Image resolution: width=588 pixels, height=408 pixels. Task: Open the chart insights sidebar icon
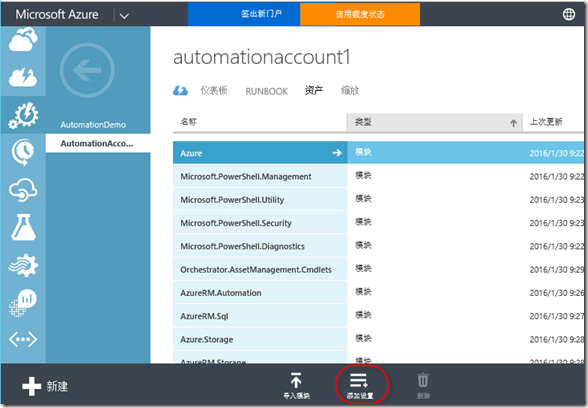tap(23, 303)
